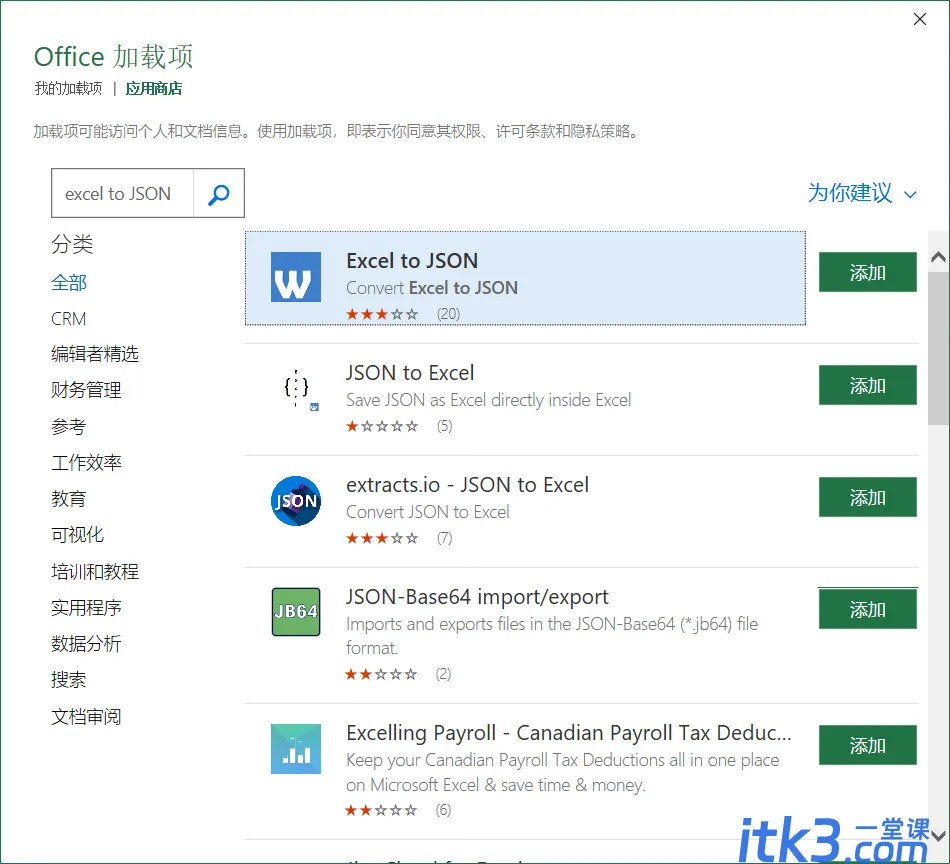The width and height of the screenshot is (950, 864).
Task: Click 'Save JSON as Excel directly inside Excel'
Action: pyautogui.click(x=489, y=400)
